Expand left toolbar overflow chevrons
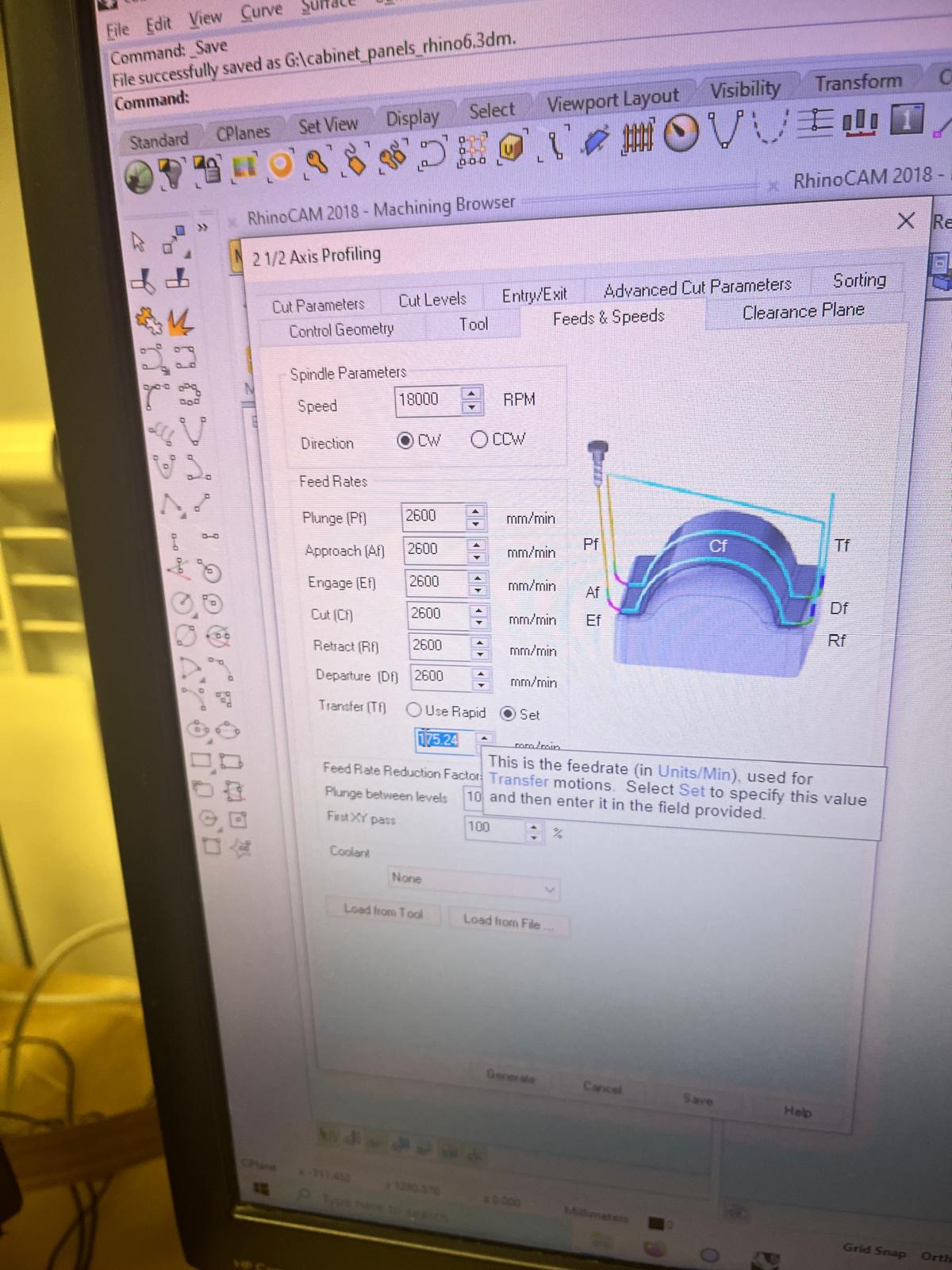Image resolution: width=952 pixels, height=1270 pixels. coord(203,229)
